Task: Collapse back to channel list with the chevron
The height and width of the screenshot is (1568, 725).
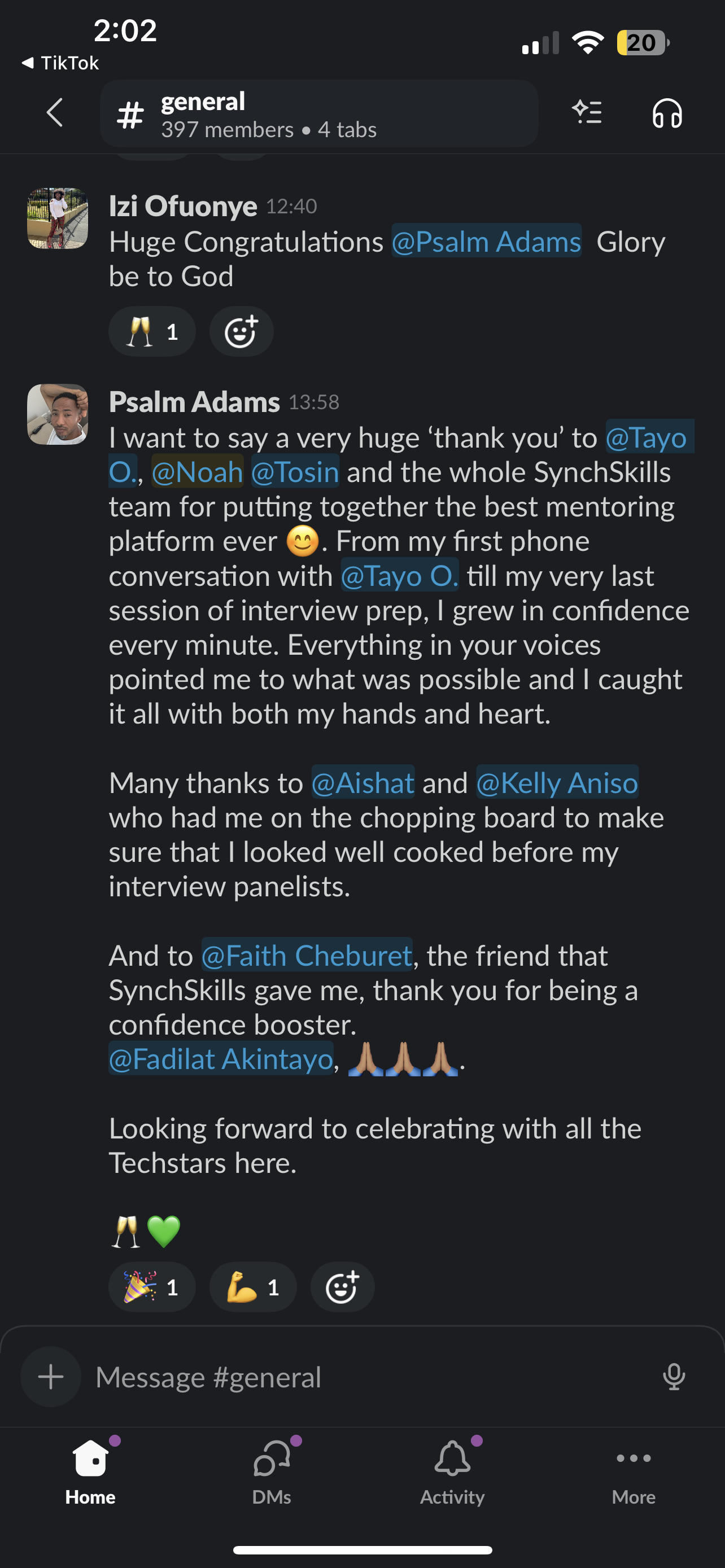Action: [x=55, y=113]
